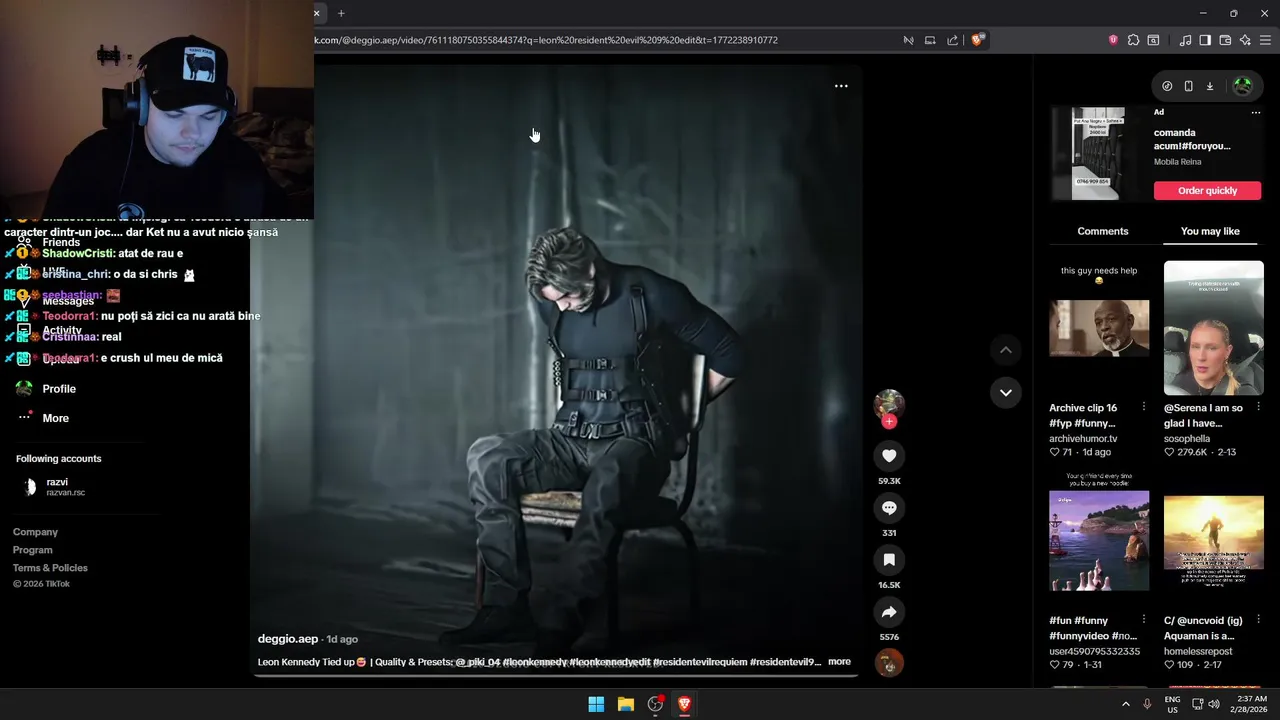Expand Terms & Policies footer section

click(x=50, y=568)
